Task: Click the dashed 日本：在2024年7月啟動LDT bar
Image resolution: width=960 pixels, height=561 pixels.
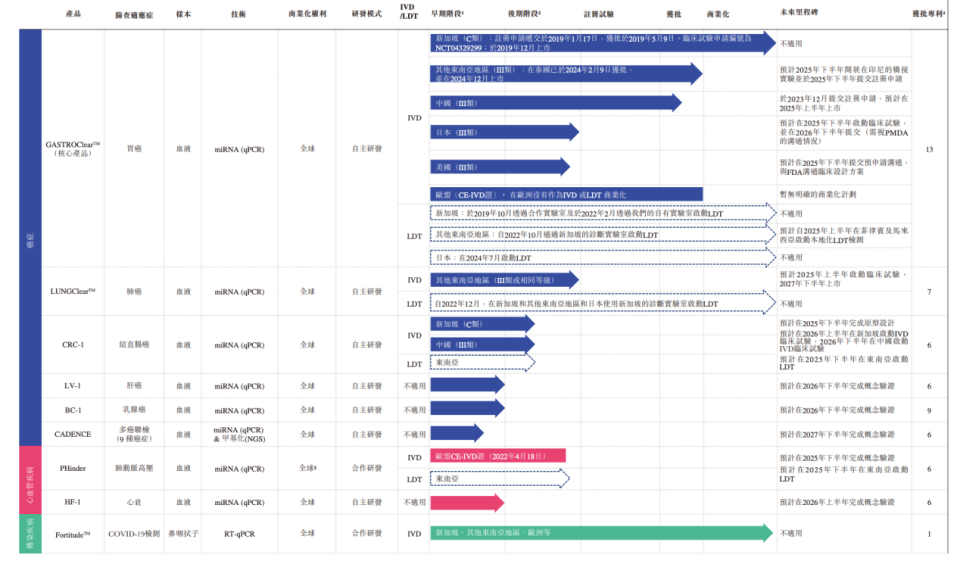Action: click(603, 258)
